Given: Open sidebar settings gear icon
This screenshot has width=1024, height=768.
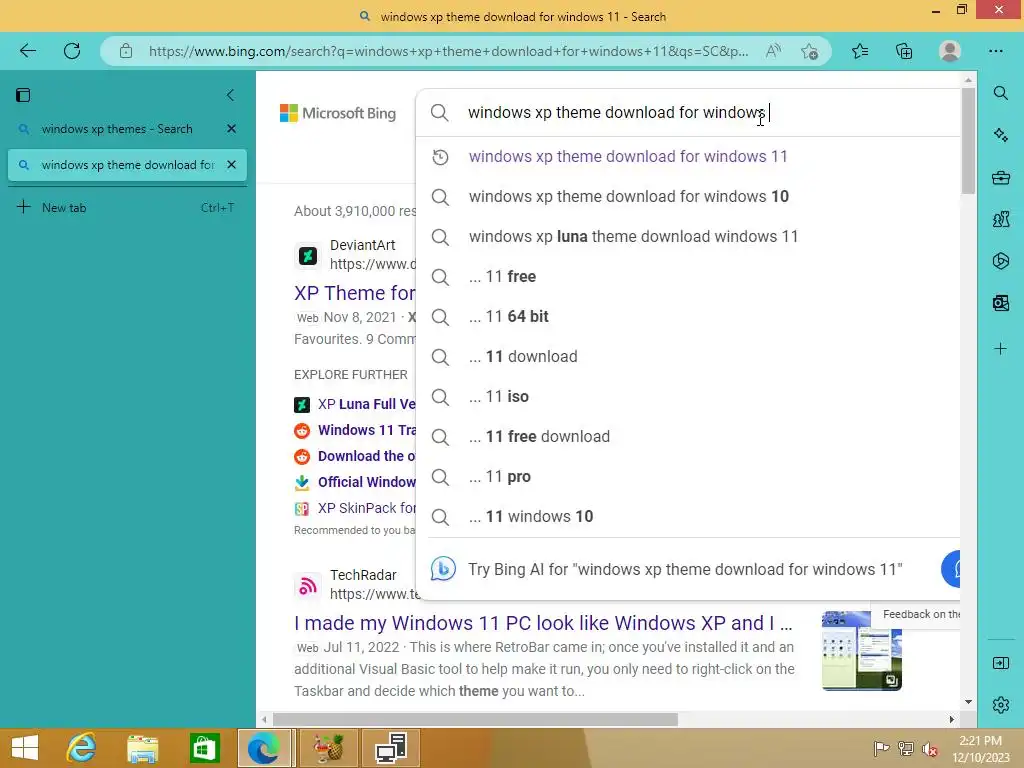Looking at the screenshot, I should pos(1000,705).
